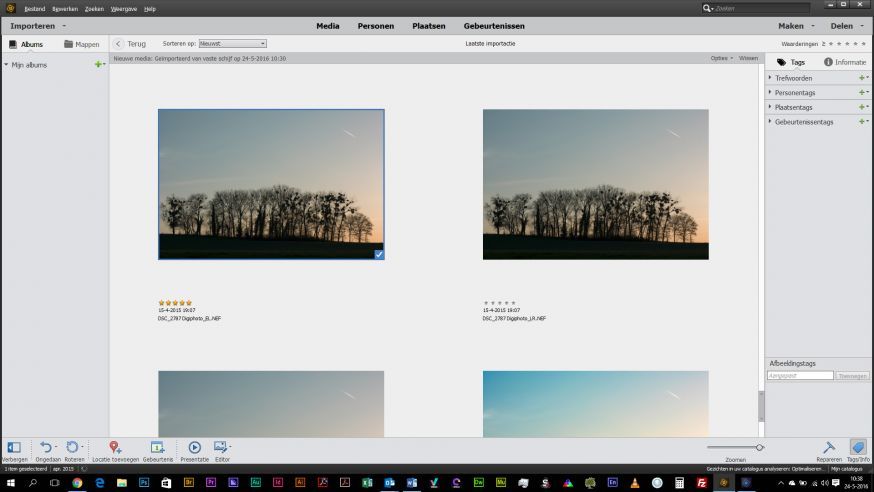Expand the Personentags category

[796, 92]
